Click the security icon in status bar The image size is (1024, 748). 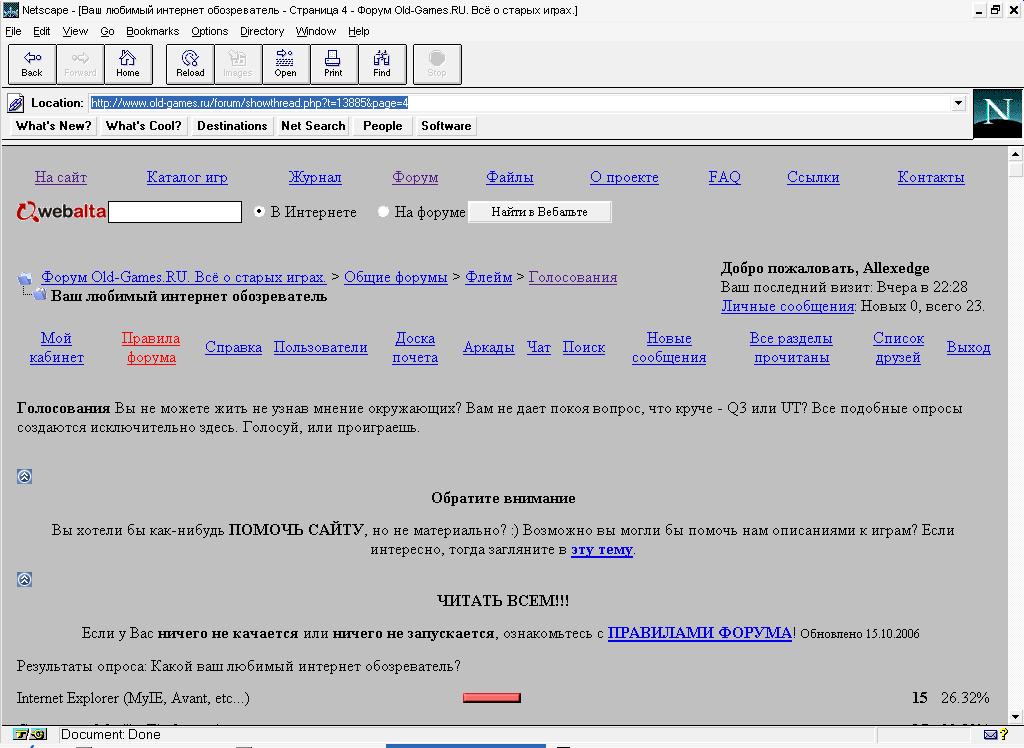[29, 734]
